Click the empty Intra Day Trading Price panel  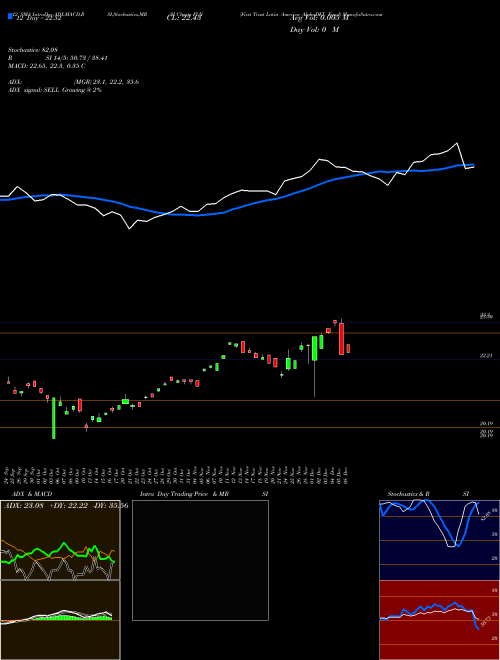click(200, 560)
